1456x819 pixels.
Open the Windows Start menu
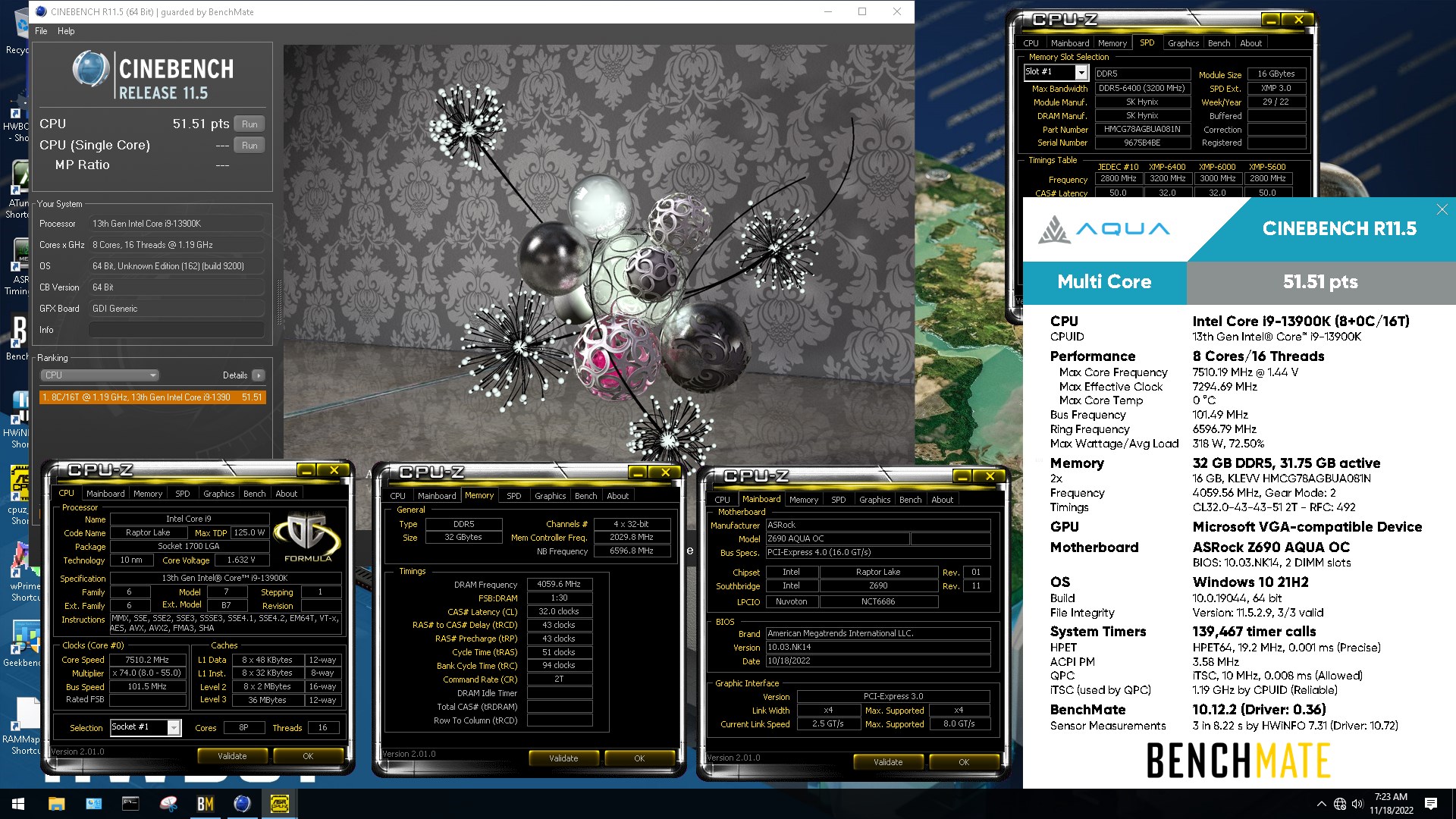18,804
